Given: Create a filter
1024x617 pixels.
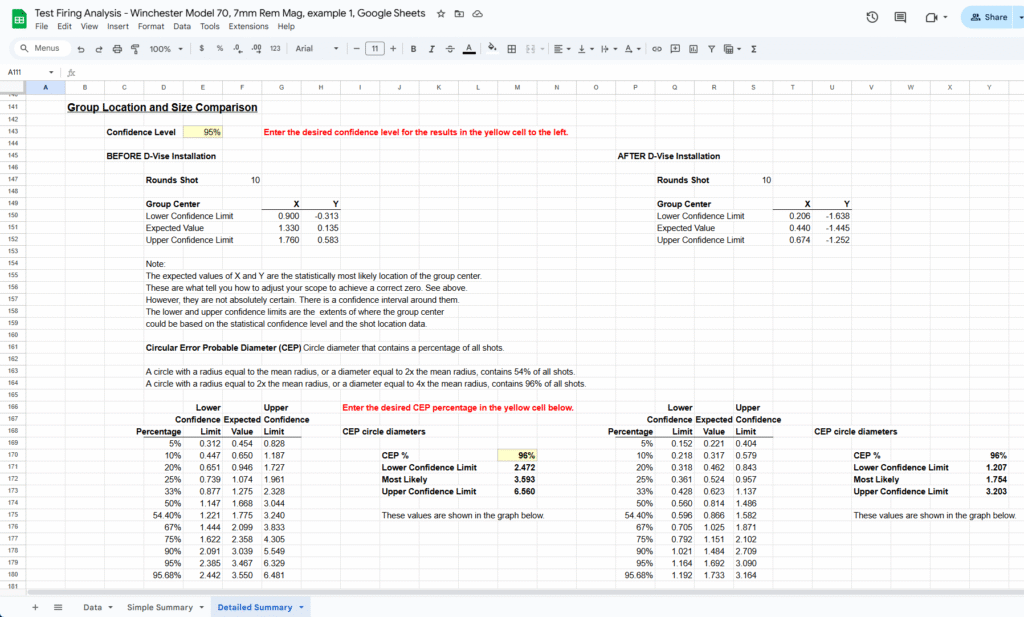Looking at the screenshot, I should tap(713, 47).
